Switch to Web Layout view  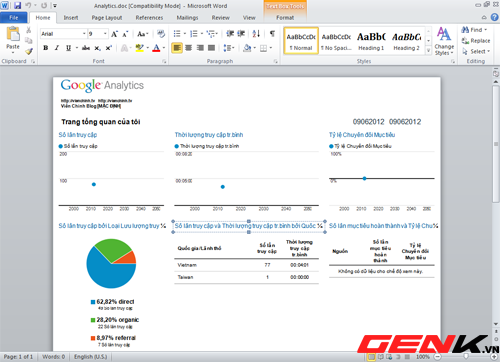click(389, 357)
